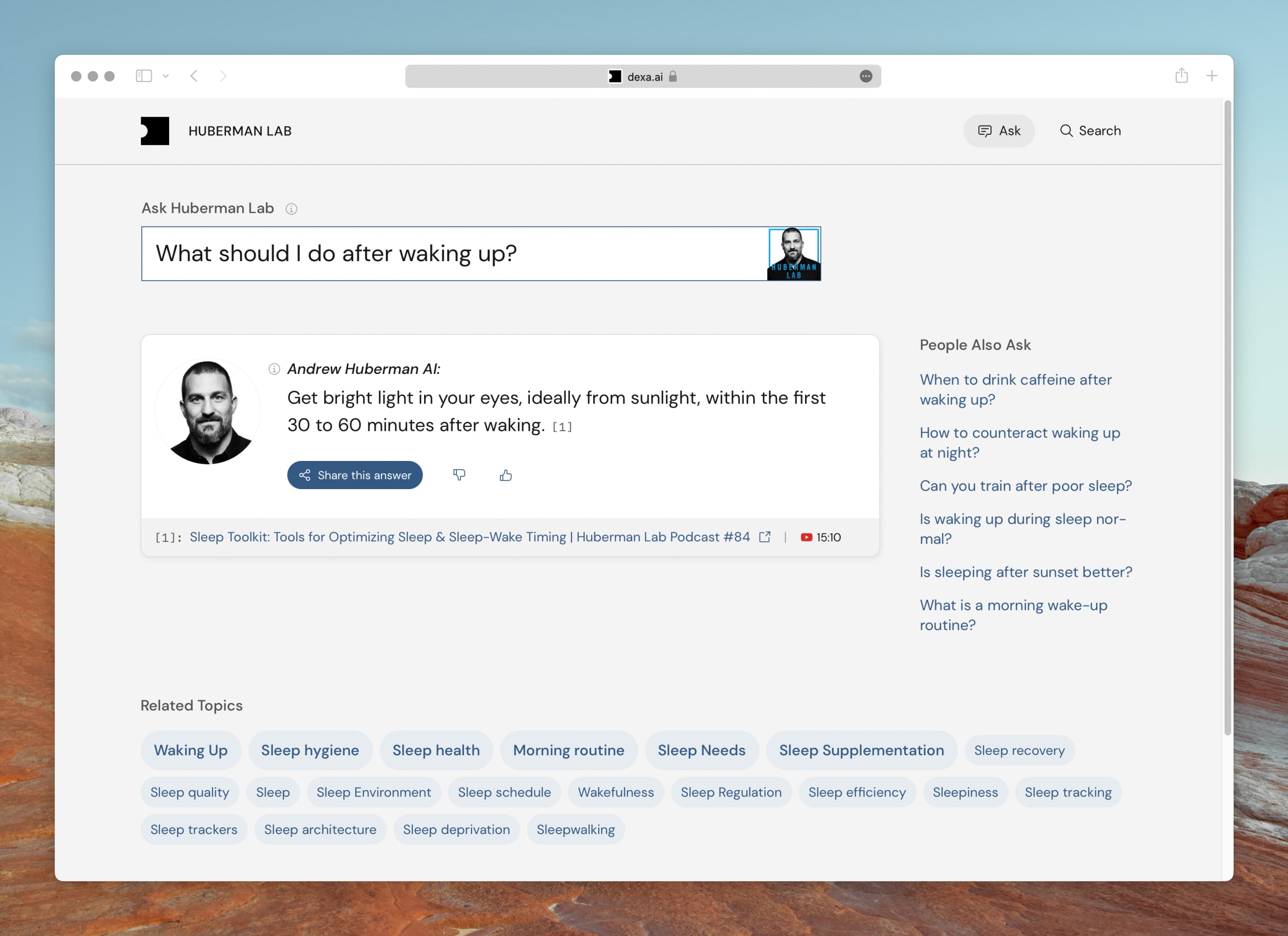Focus the question input field
Screen dimensions: 1288x936
click(x=453, y=253)
